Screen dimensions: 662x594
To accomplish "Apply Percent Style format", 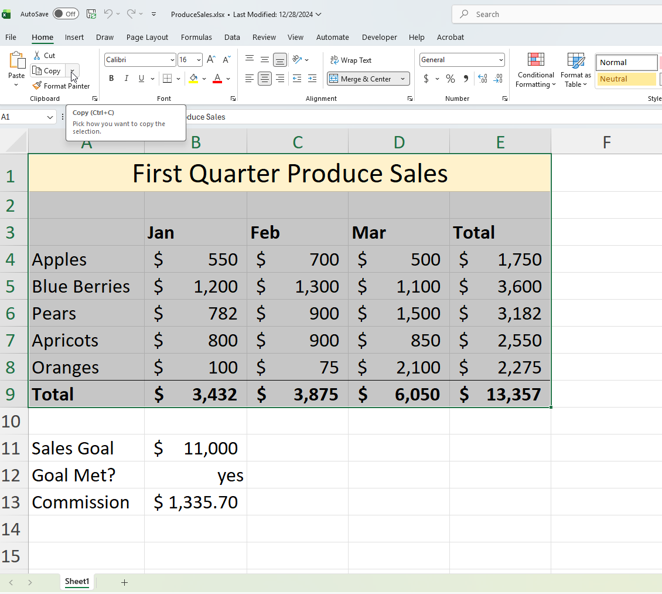I will pyautogui.click(x=450, y=79).
